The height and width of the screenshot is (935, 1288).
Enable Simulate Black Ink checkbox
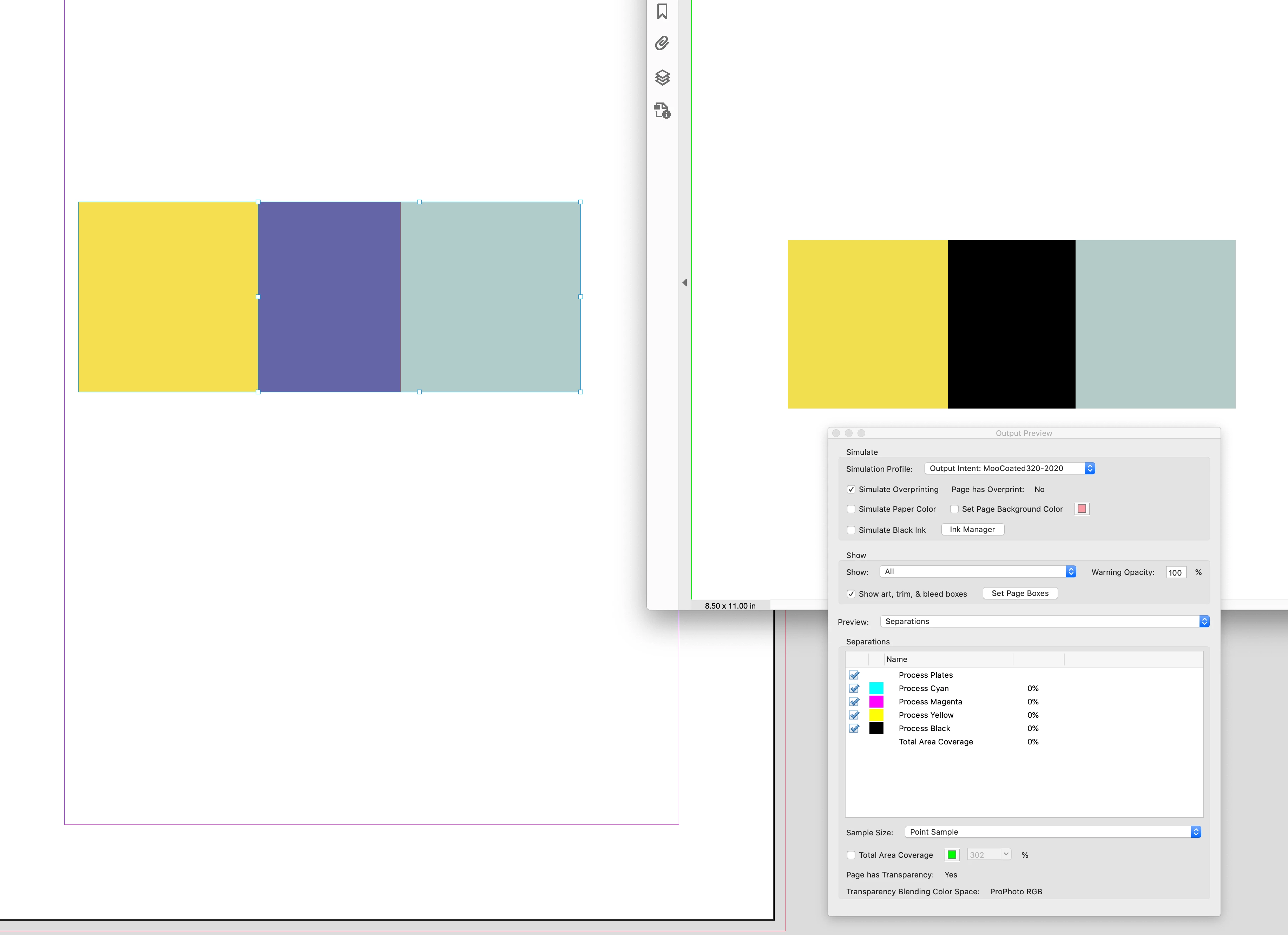click(x=851, y=530)
